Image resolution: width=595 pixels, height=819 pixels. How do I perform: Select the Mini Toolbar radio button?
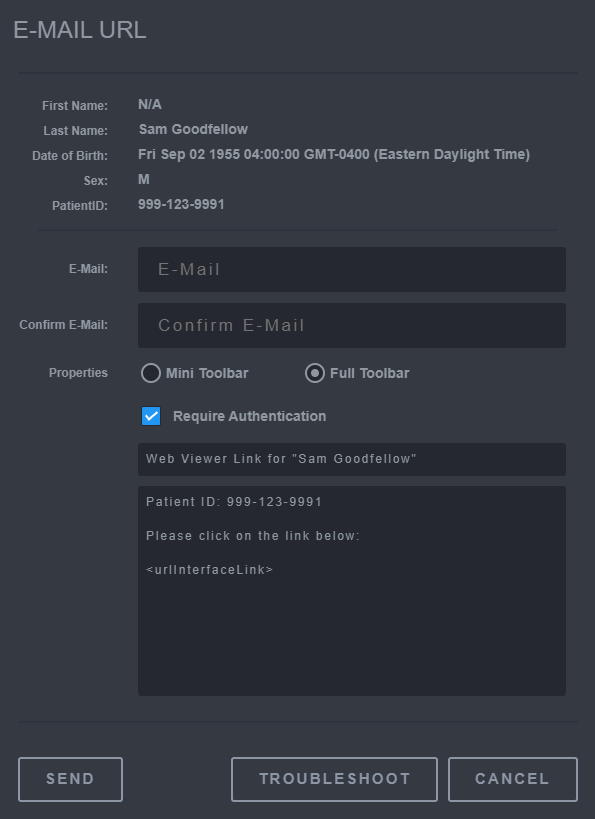tap(150, 372)
